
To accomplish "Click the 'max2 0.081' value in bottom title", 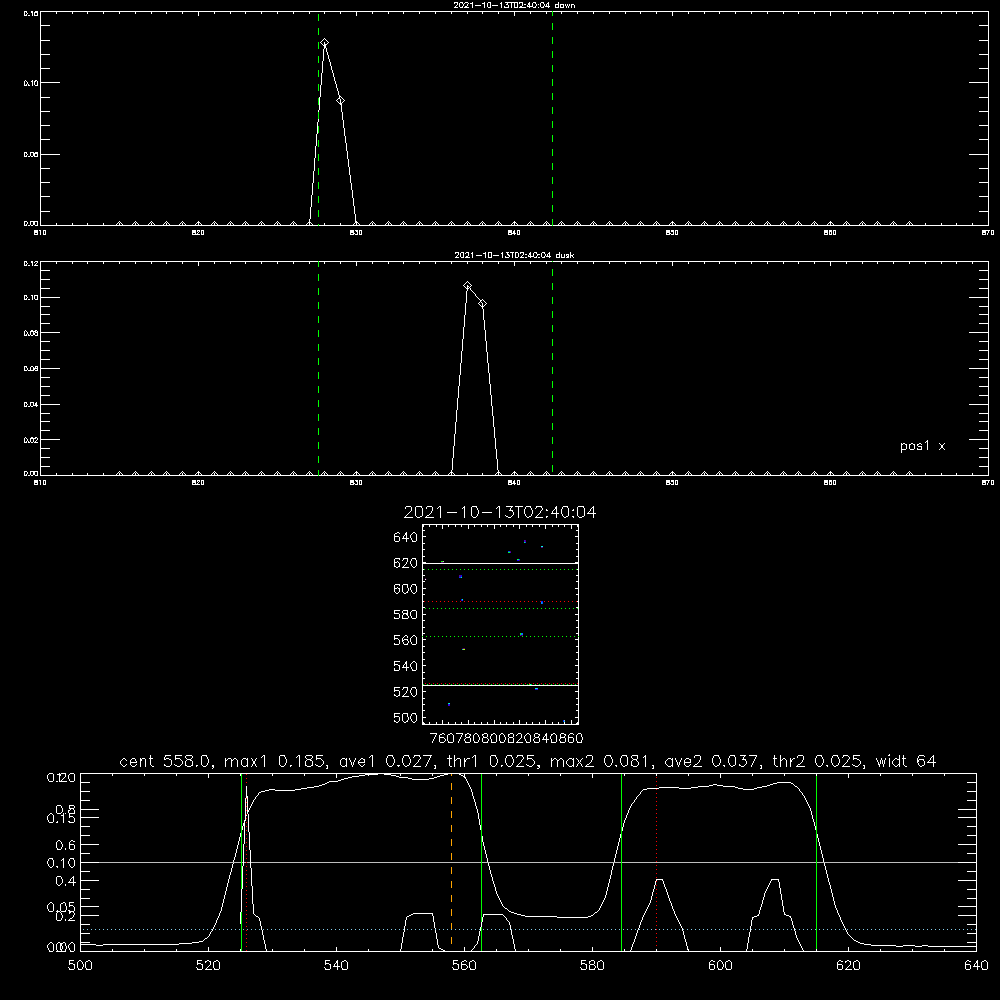I will coord(600,761).
